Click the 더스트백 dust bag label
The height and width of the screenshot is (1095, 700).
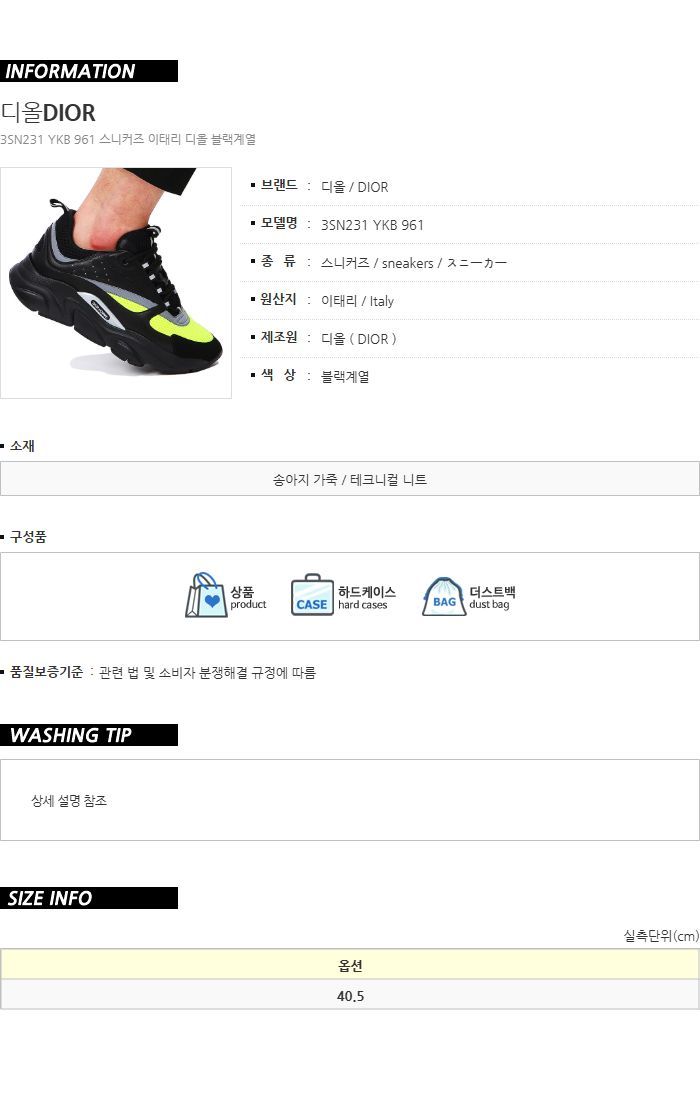493,597
